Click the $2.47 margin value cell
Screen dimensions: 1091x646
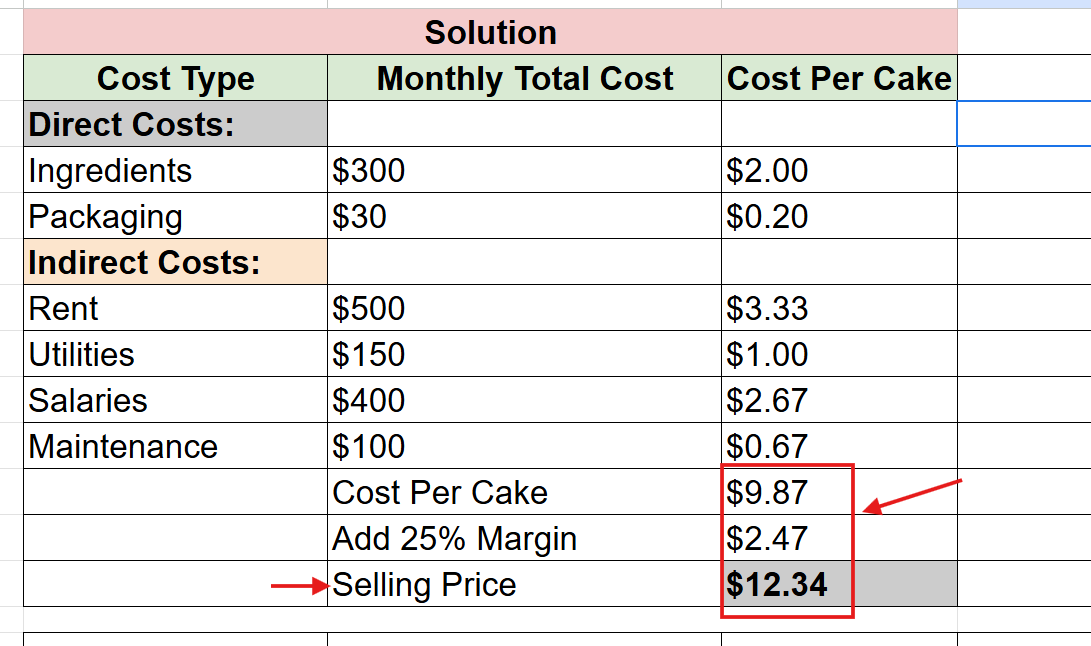[839, 537]
